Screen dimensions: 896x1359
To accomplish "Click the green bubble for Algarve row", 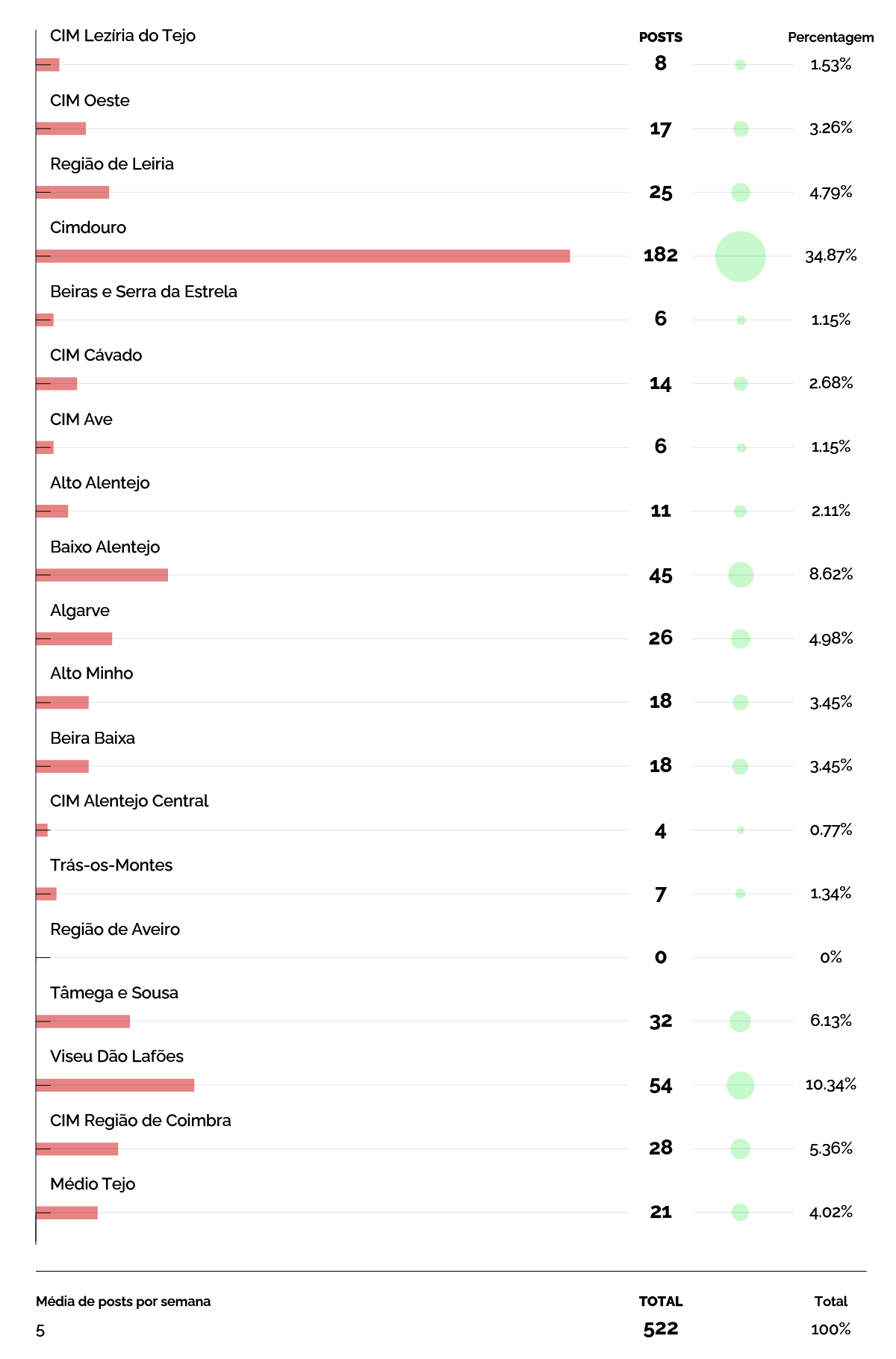I will [740, 638].
